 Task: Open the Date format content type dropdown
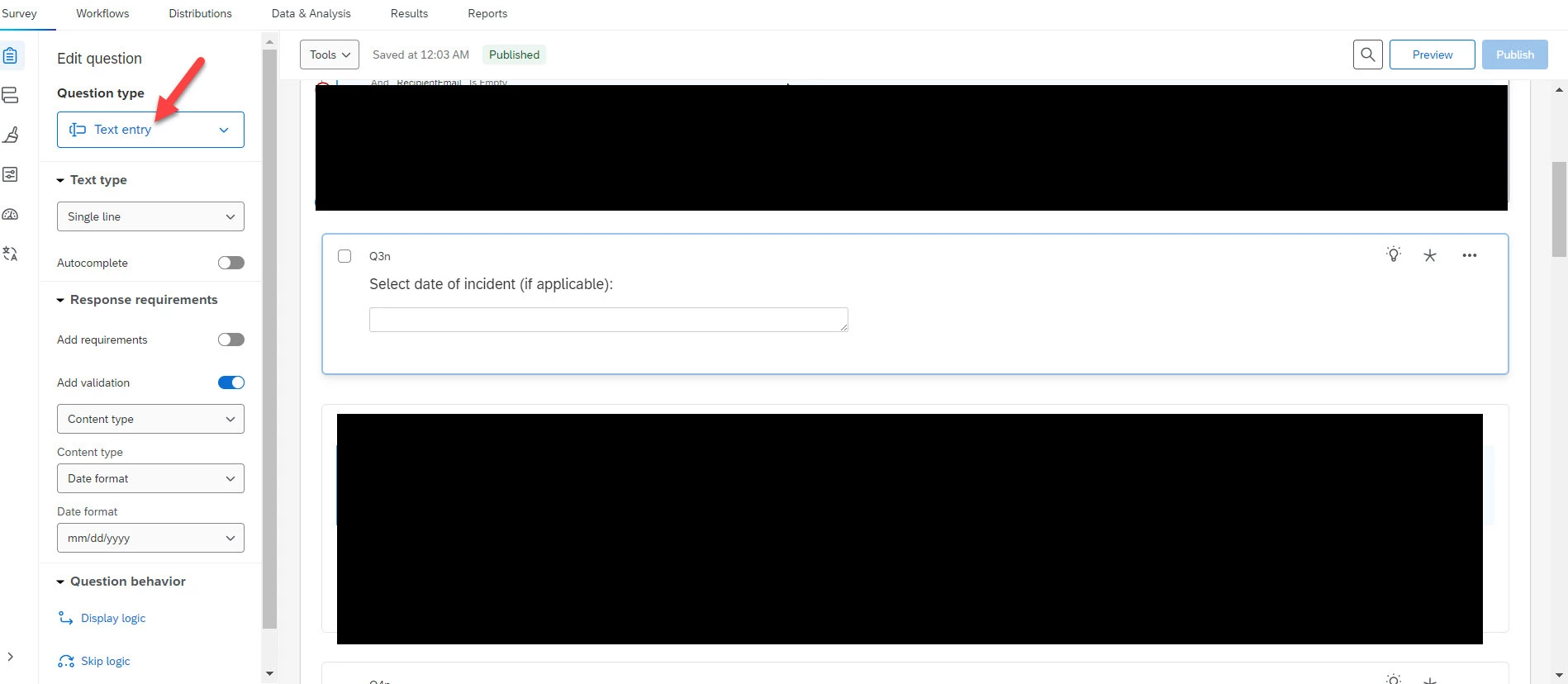[x=150, y=478]
